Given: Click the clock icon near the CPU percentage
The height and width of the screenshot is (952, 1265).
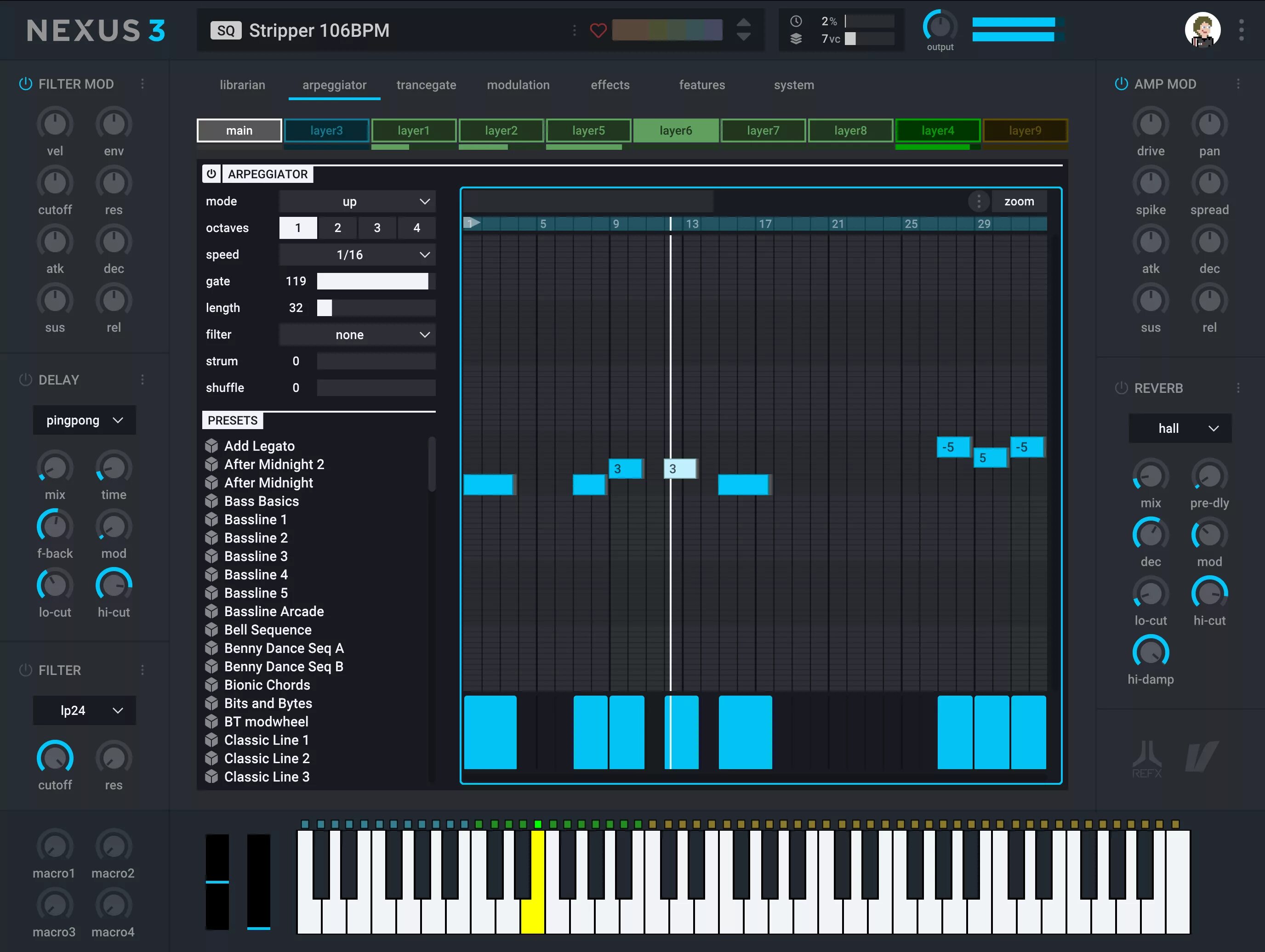Looking at the screenshot, I should click(x=796, y=21).
